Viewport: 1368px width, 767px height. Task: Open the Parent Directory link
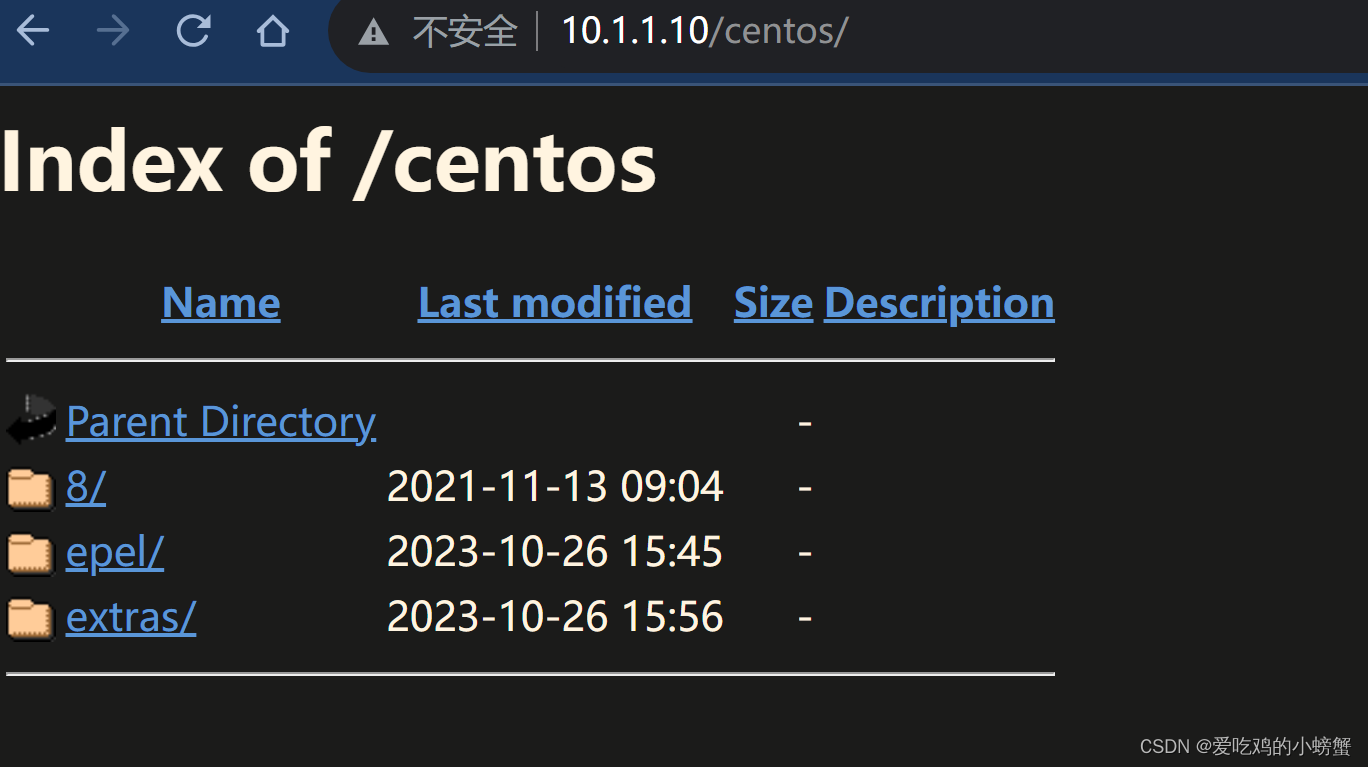click(220, 421)
